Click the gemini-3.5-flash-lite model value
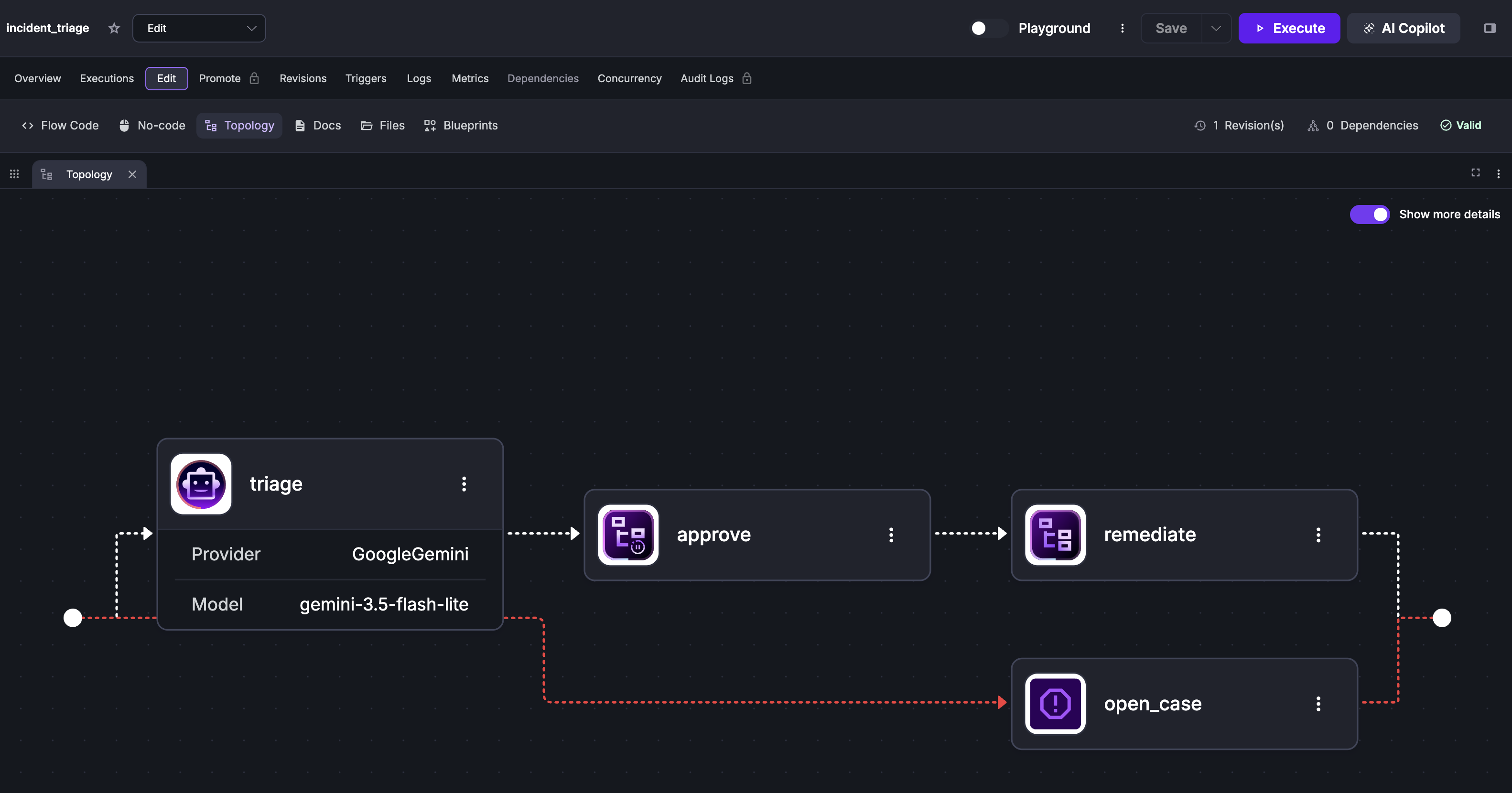 384,604
